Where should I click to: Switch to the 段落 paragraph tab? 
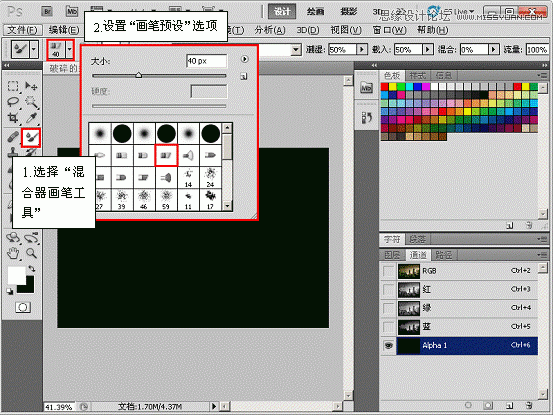[417, 239]
